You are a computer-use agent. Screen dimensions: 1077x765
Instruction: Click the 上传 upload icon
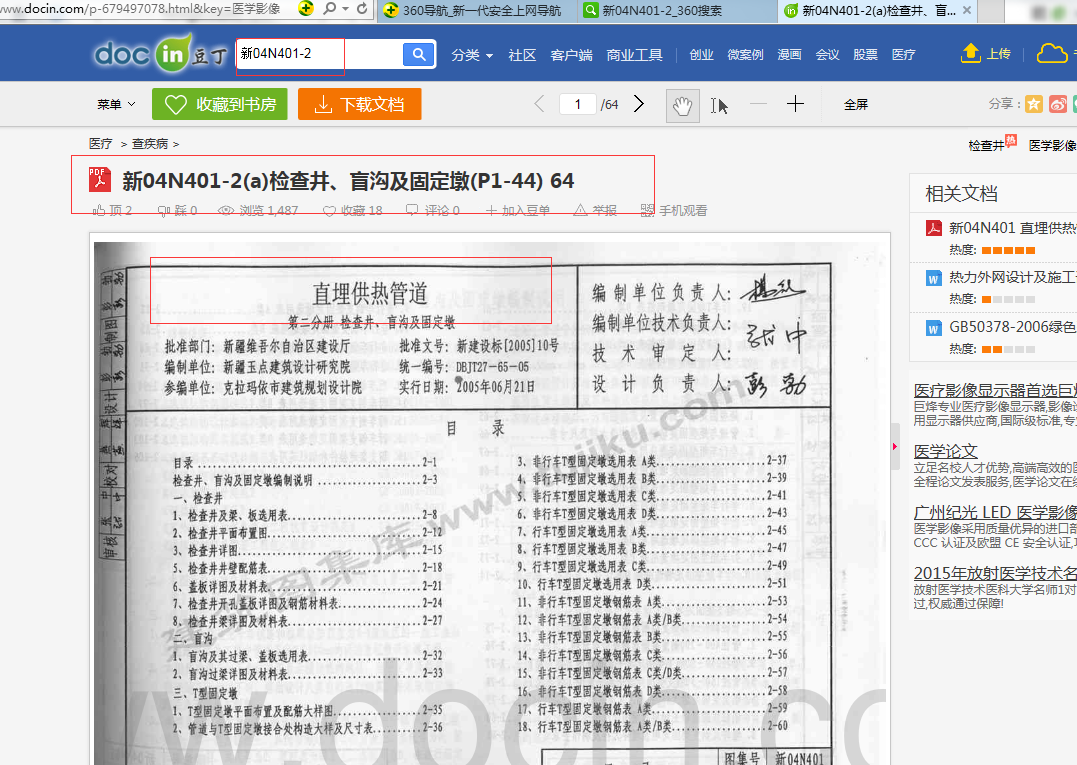pyautogui.click(x=971, y=53)
